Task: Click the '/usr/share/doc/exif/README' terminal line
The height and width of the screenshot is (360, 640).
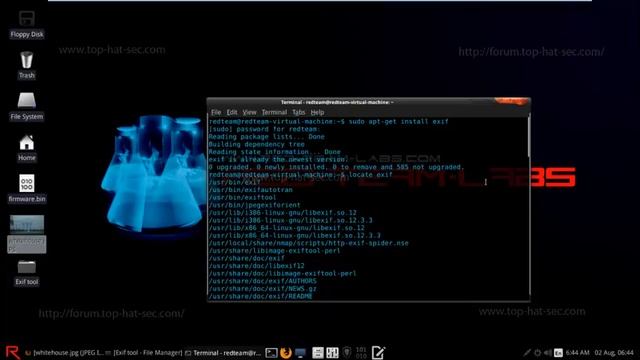Action: [260, 296]
